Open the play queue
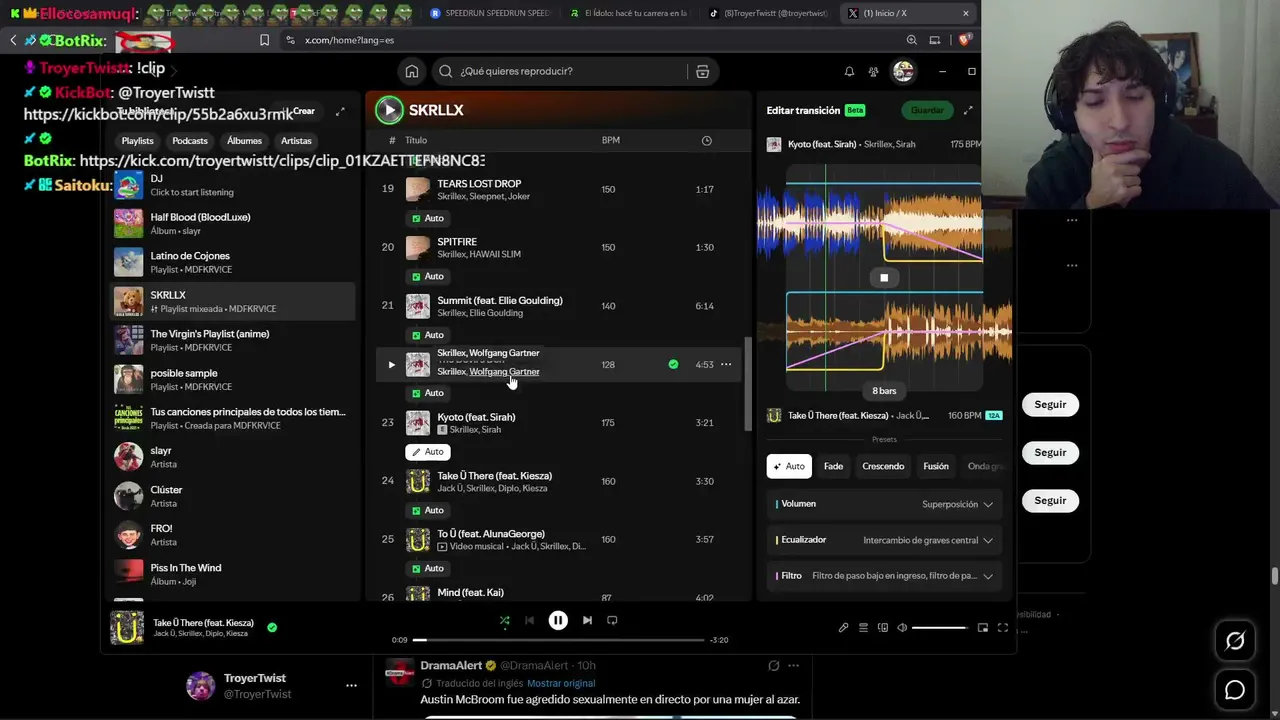1280x720 pixels. tap(863, 628)
